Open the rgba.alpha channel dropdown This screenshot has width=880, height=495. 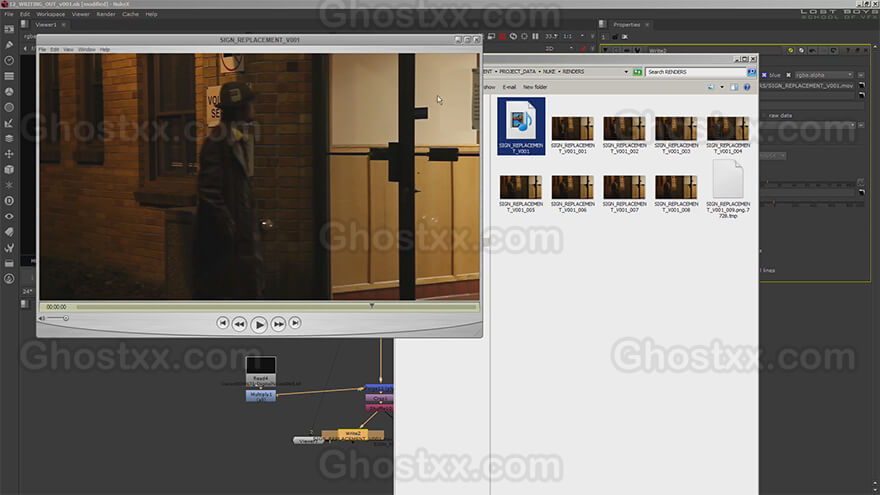823,75
